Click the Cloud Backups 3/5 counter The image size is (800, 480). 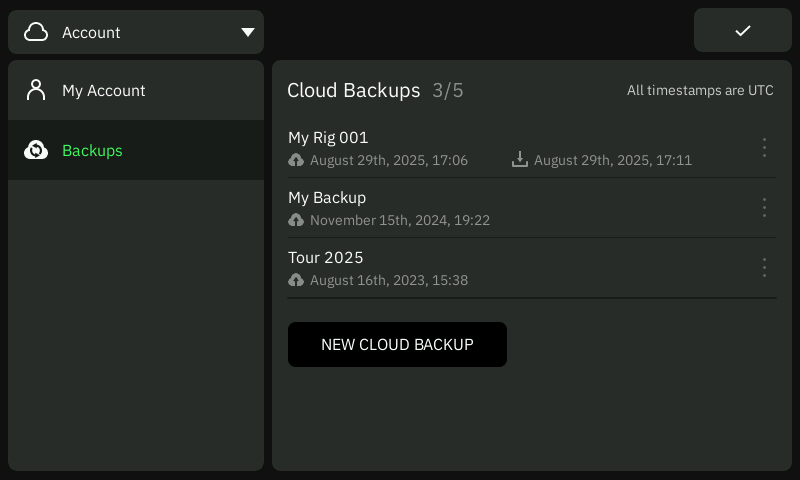click(448, 91)
